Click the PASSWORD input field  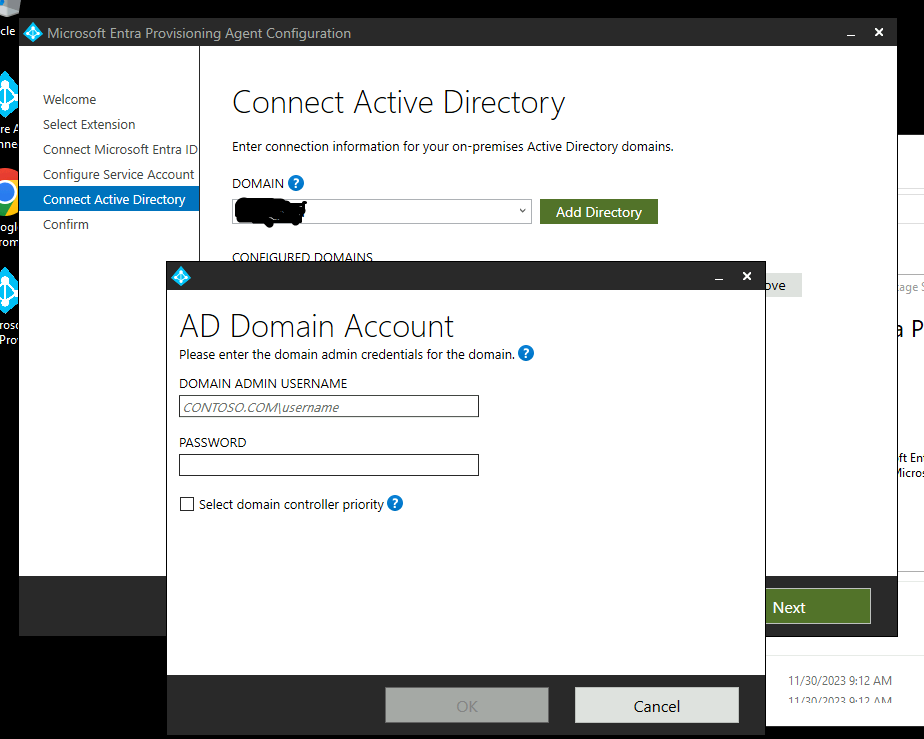click(328, 464)
